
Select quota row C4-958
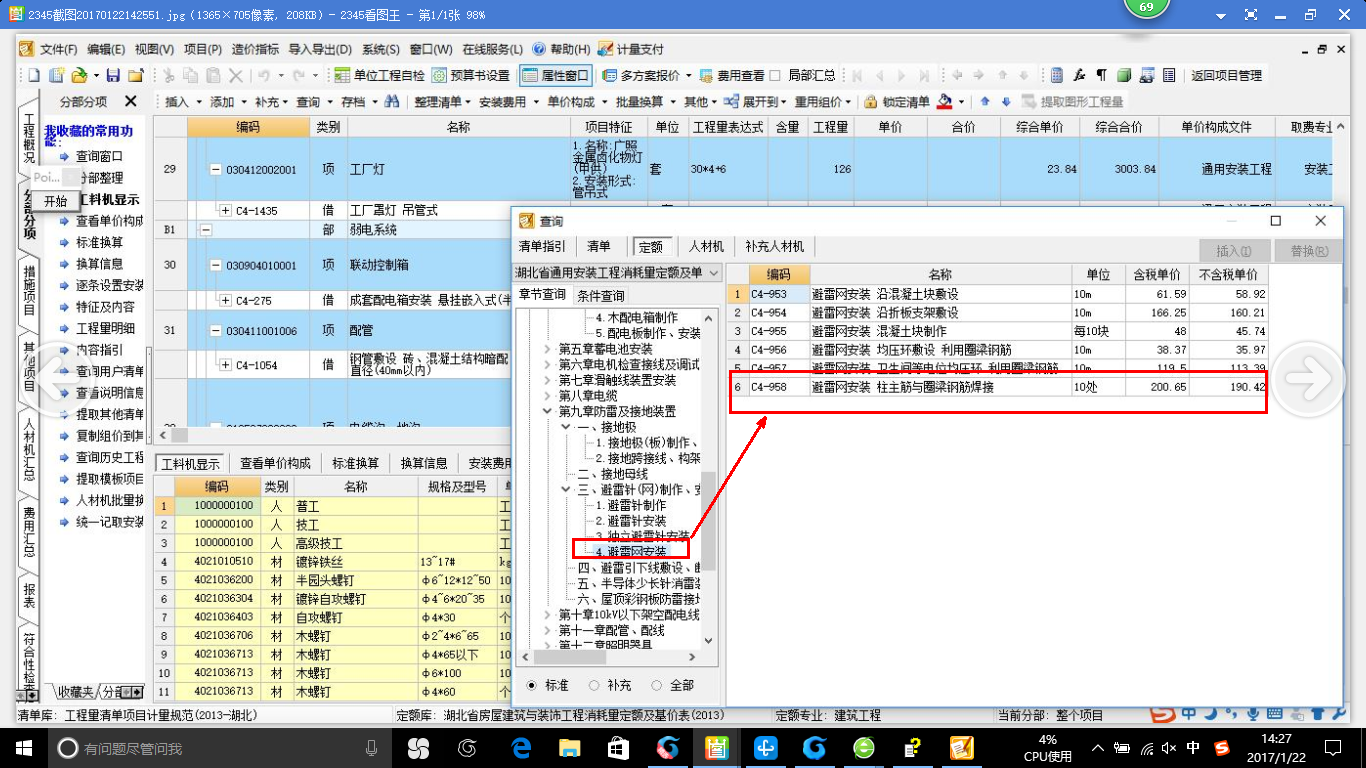point(997,388)
